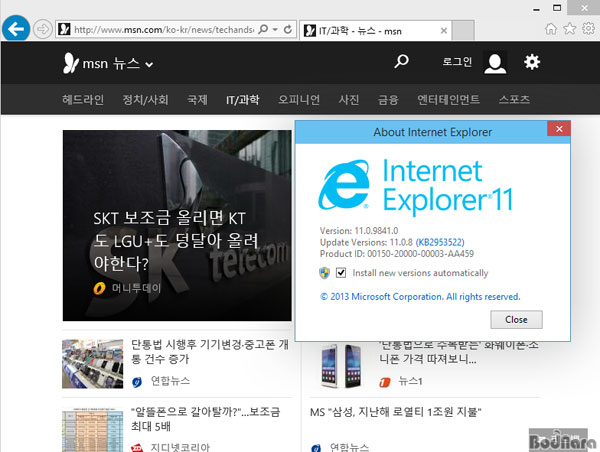This screenshot has width=600, height=452.
Task: Go to the 정치/사회 section
Action: (x=145, y=100)
